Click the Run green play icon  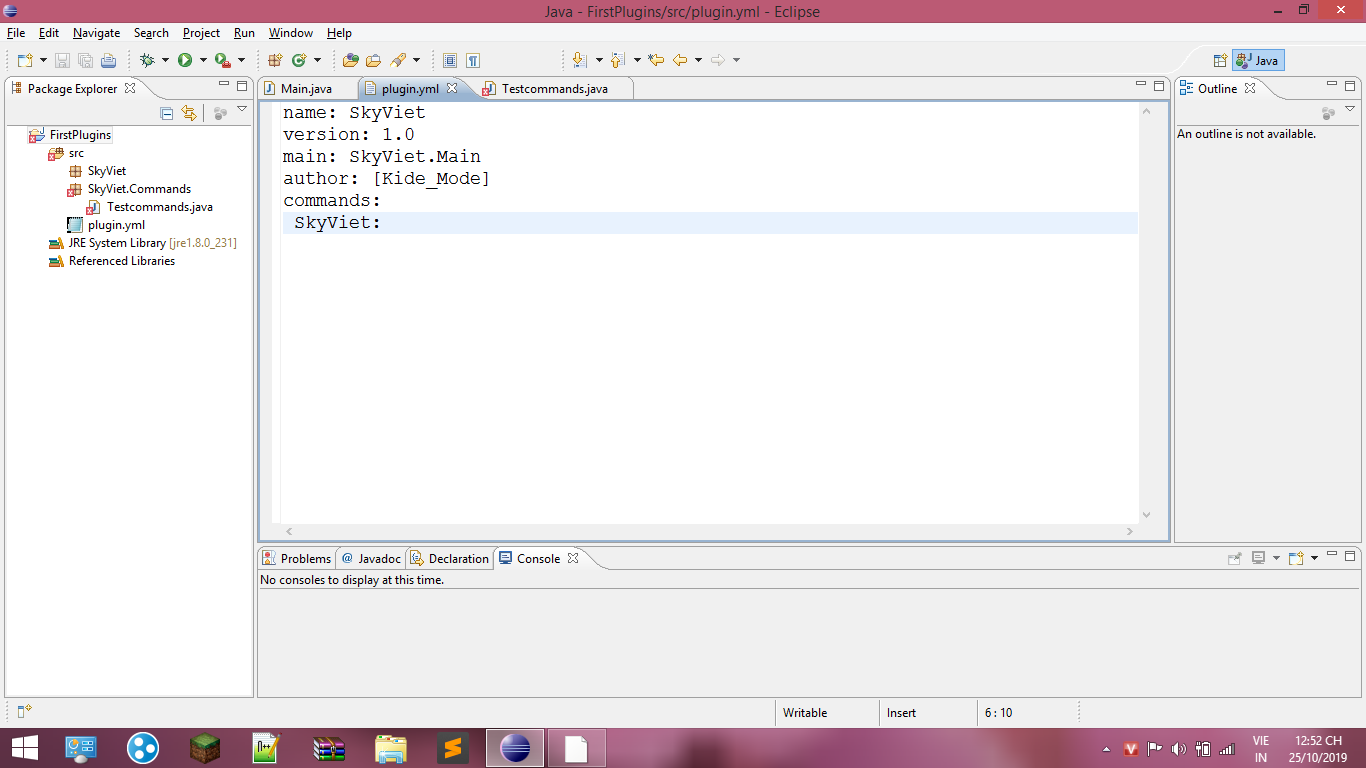click(x=185, y=60)
